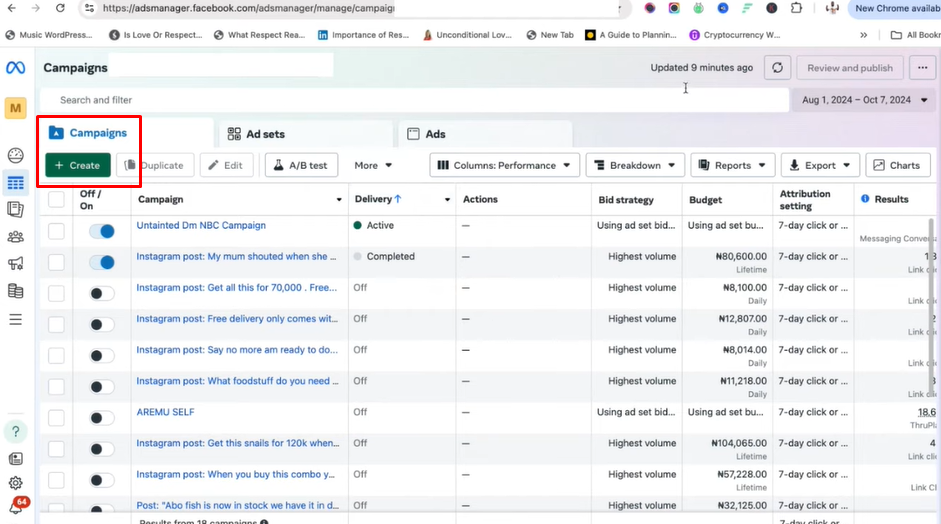This screenshot has width=941, height=524.
Task: Open the Audiences icon in sidebar
Action: [x=15, y=237]
